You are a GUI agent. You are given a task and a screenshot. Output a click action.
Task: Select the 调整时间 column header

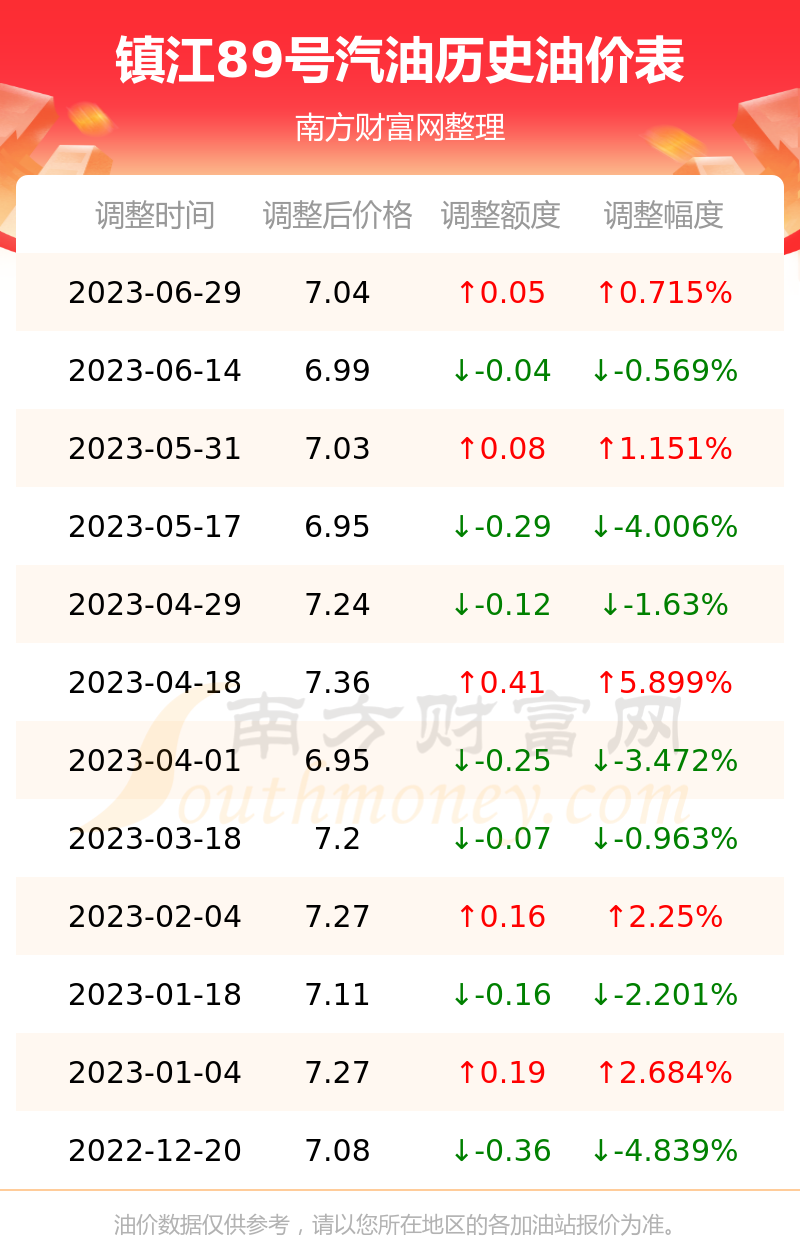[x=155, y=215]
